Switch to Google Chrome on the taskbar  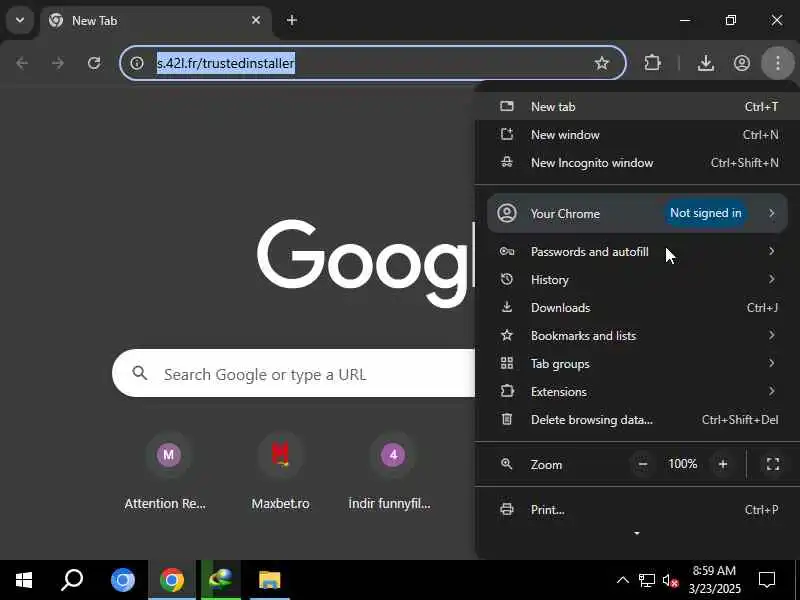click(x=172, y=580)
